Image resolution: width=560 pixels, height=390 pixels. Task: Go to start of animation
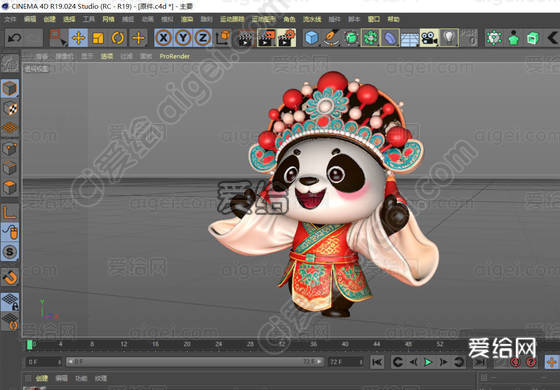[377, 362]
